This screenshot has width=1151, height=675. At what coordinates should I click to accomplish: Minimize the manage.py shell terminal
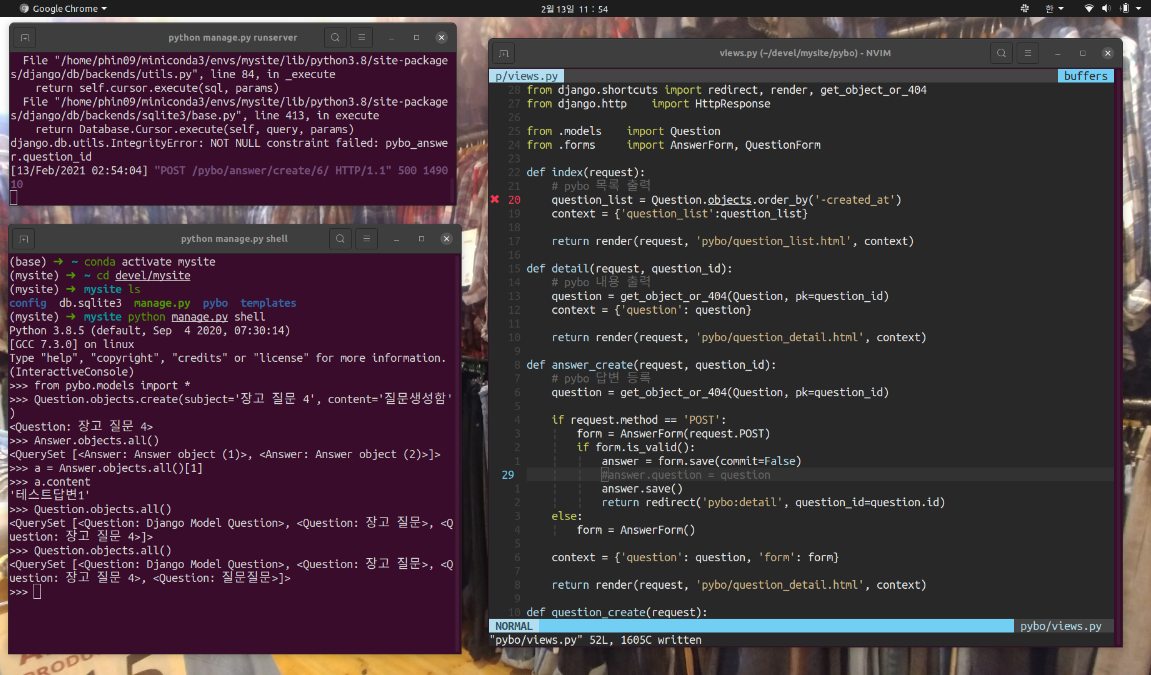pyautogui.click(x=396, y=238)
